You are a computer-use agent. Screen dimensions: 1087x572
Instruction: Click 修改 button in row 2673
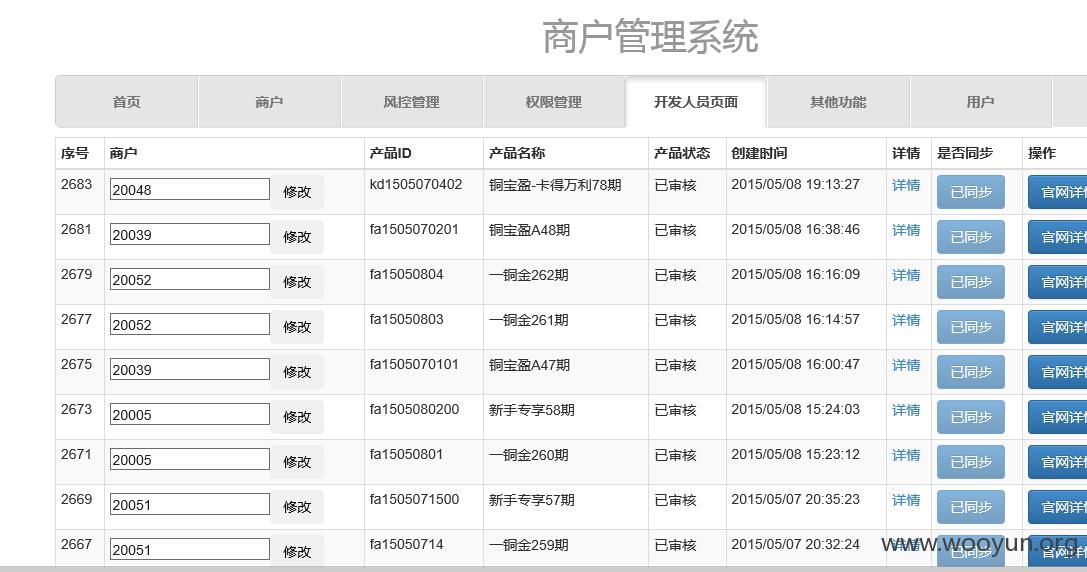point(297,417)
